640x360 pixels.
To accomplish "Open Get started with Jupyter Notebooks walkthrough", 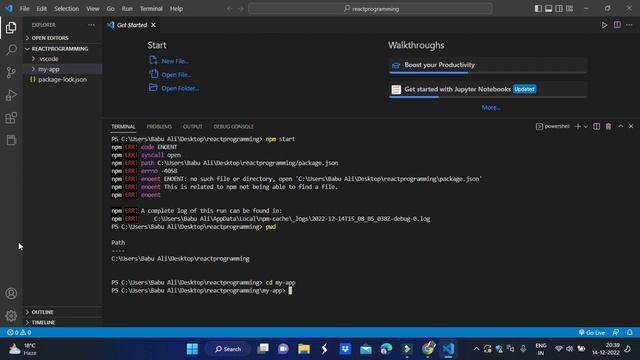I will [x=488, y=89].
